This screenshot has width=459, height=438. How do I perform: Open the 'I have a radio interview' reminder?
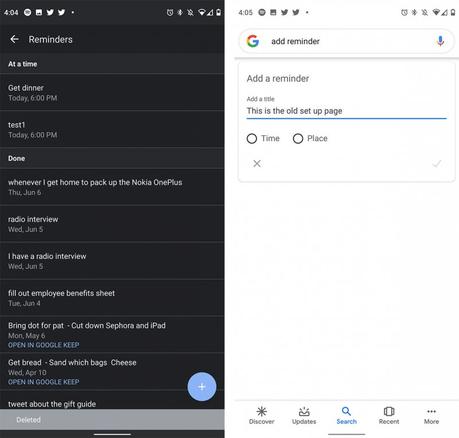pyautogui.click(x=112, y=261)
